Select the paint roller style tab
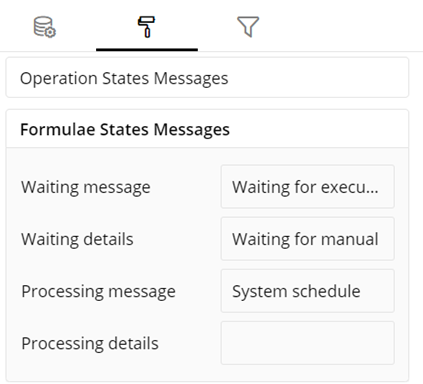This screenshot has width=423, height=384. click(146, 27)
